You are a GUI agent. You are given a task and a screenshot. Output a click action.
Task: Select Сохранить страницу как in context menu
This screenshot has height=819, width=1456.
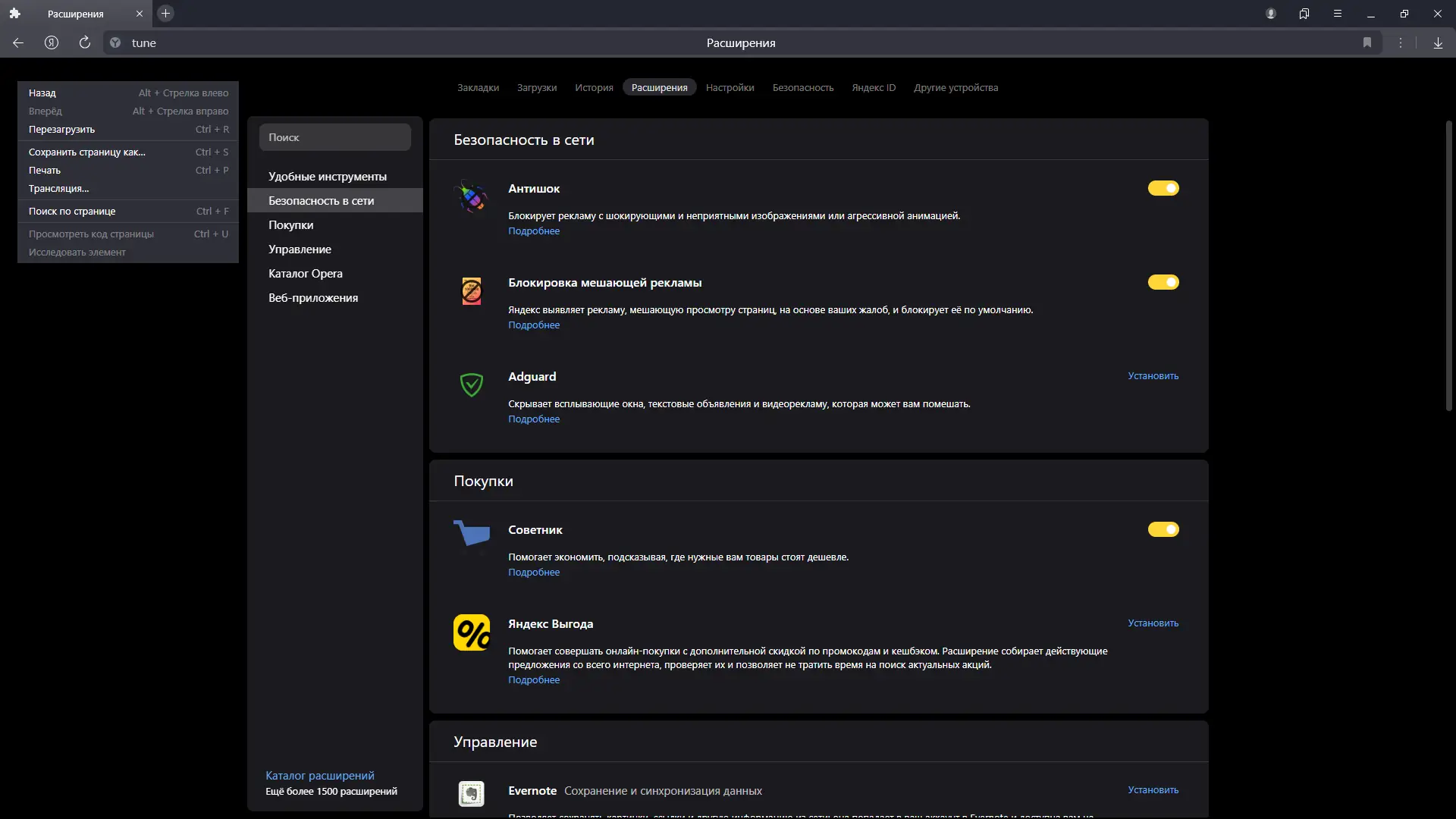tap(87, 152)
